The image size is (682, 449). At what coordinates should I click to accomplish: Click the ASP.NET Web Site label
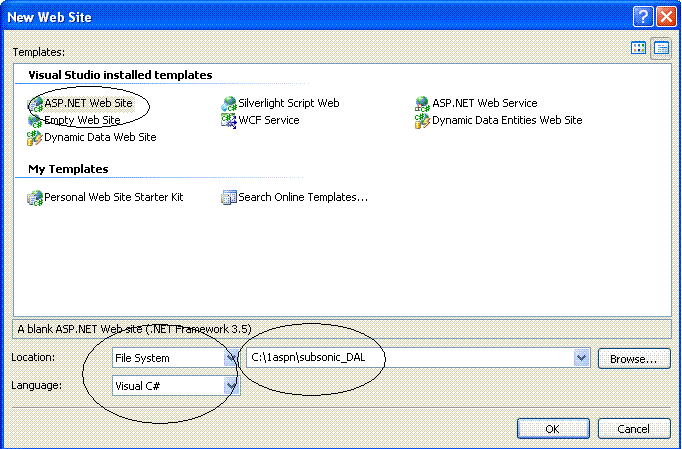point(88,104)
